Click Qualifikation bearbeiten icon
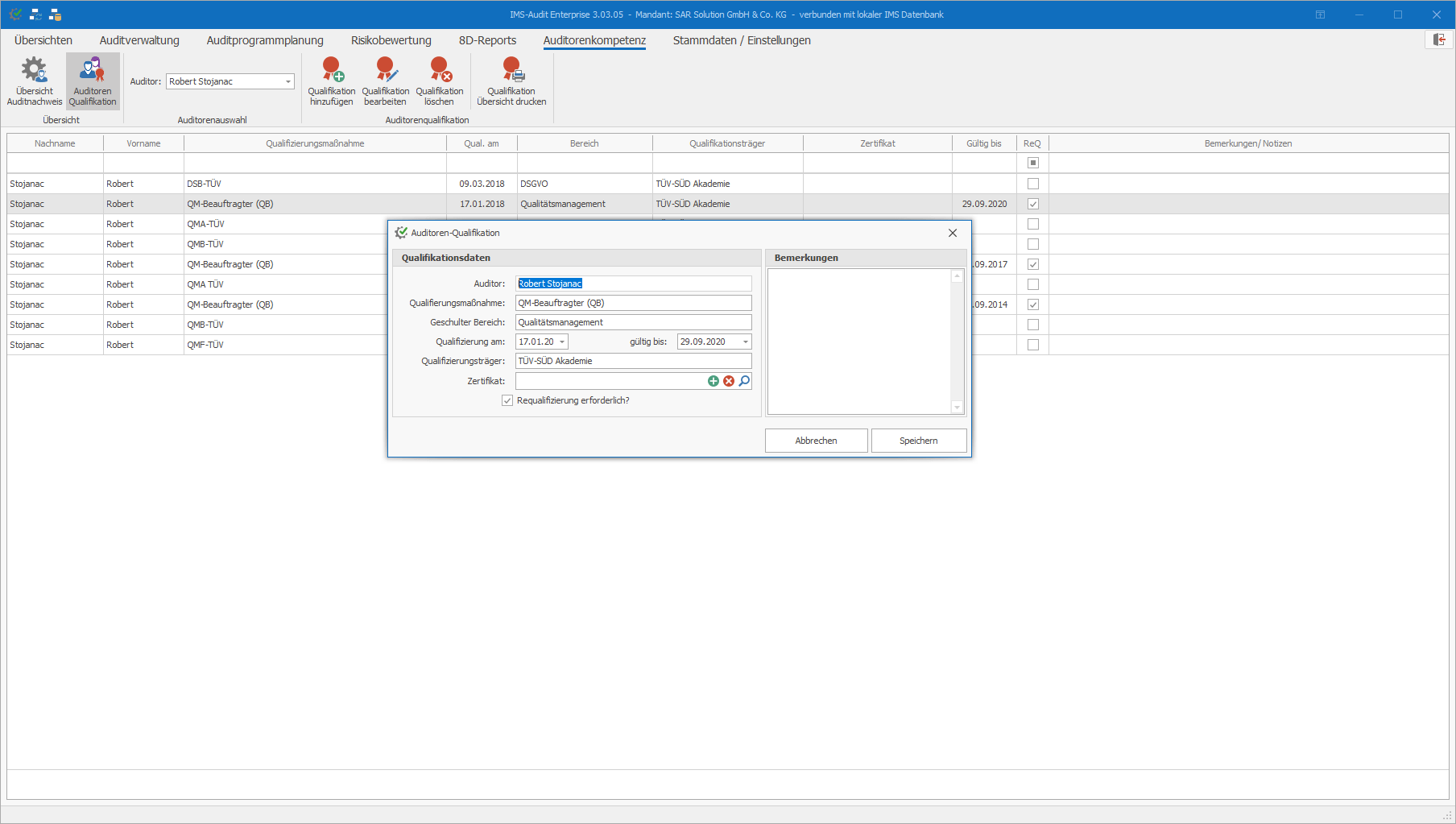1456x824 pixels. (x=386, y=81)
